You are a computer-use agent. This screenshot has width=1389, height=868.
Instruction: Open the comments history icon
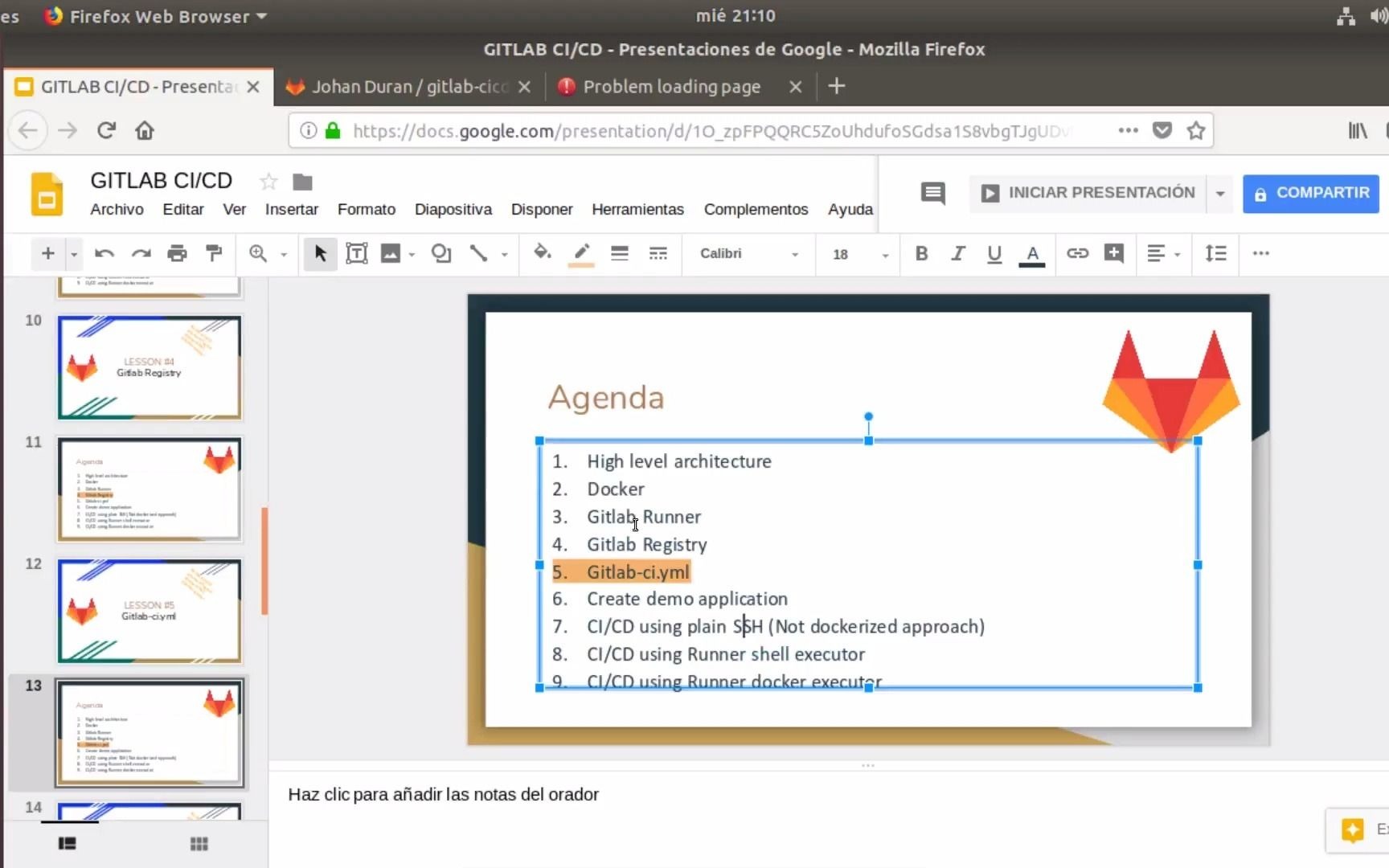pos(932,193)
